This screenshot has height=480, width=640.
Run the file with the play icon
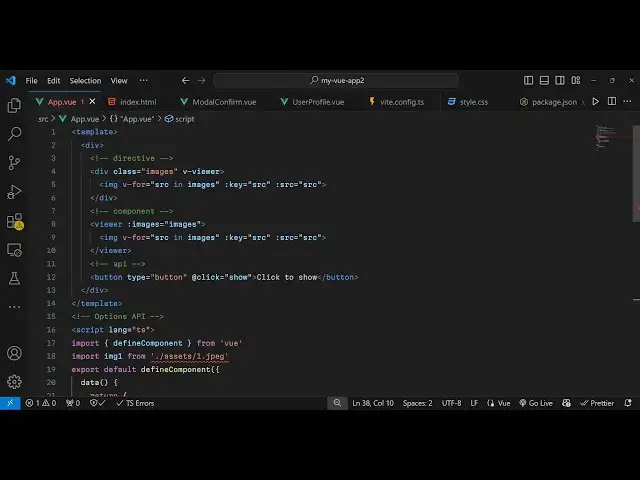coord(596,102)
